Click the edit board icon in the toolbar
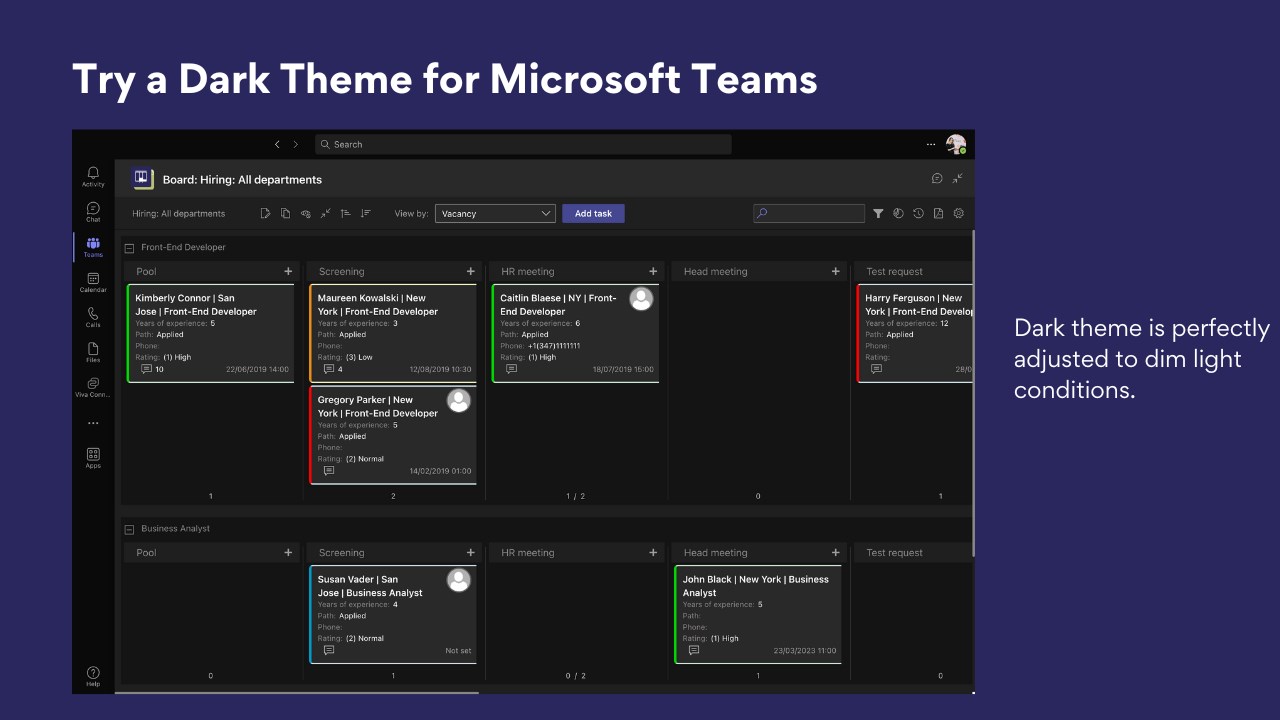Screen dimensions: 1280x720 (x=266, y=213)
